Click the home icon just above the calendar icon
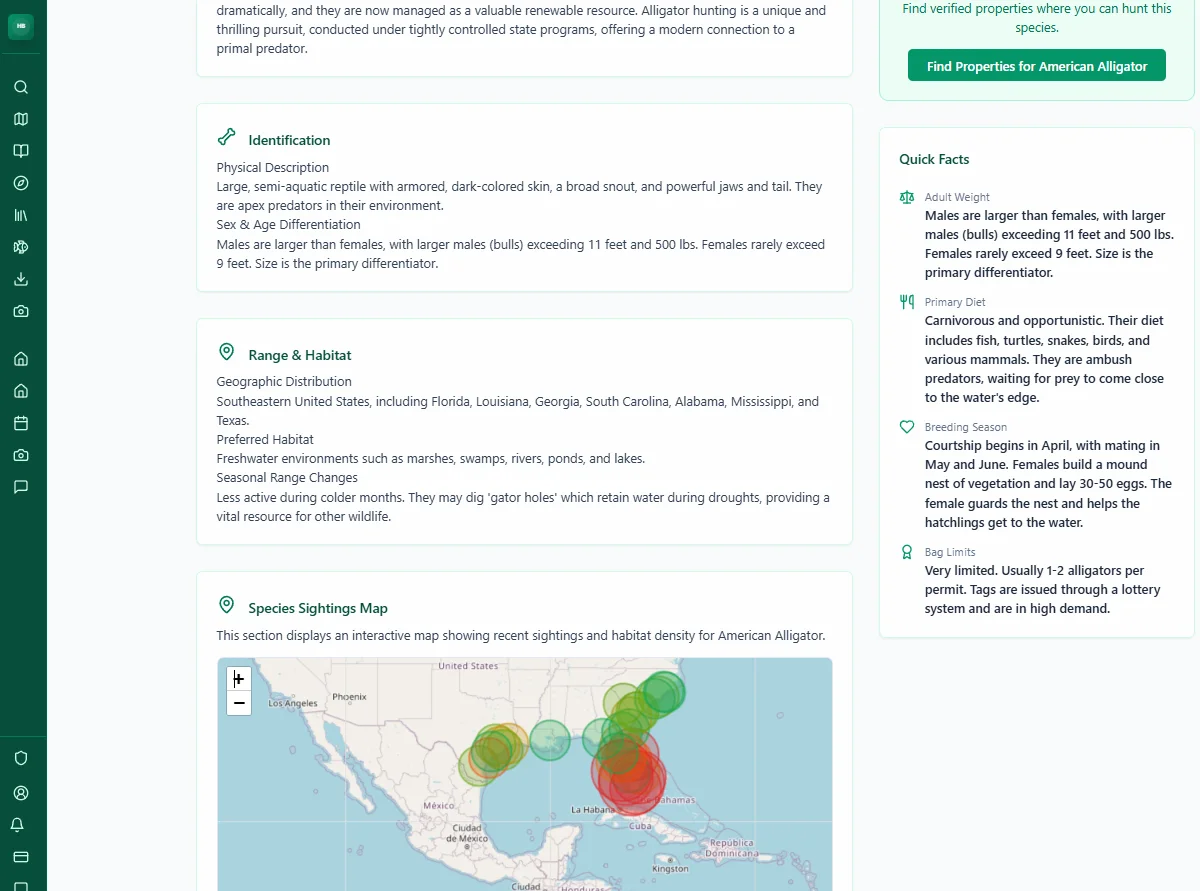The height and width of the screenshot is (891, 1200). tap(21, 391)
